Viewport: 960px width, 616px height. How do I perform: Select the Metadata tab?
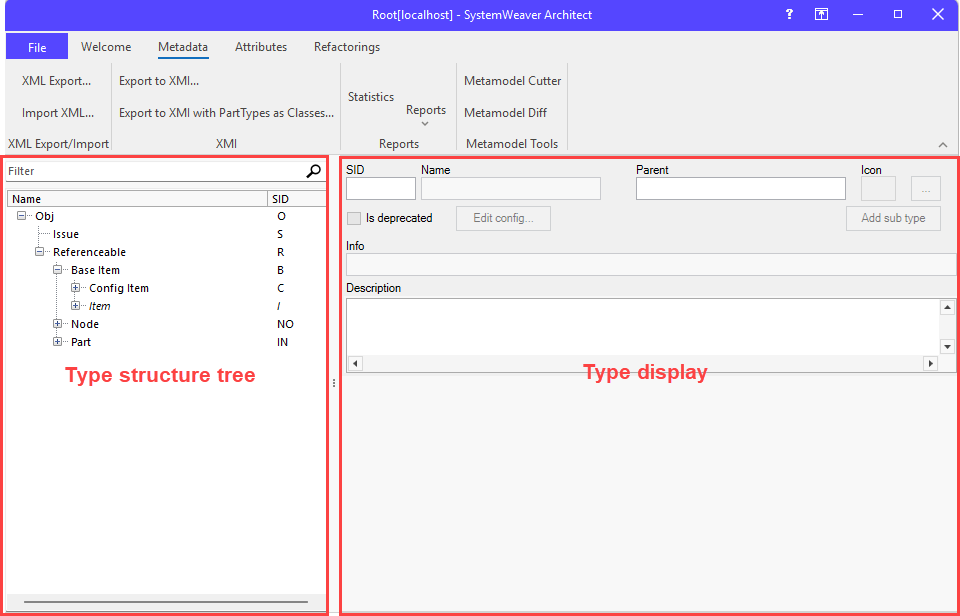(182, 47)
